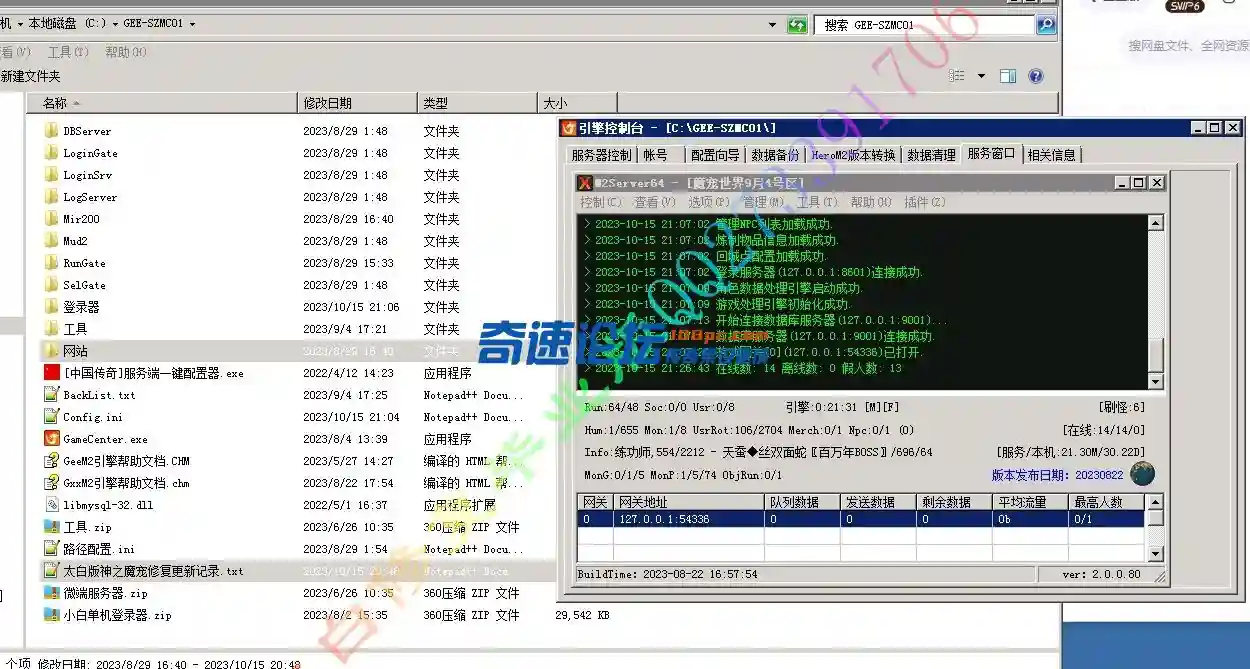Click the 小白单机登录器.zip archive icon
This screenshot has height=669, width=1250.
[x=52, y=615]
